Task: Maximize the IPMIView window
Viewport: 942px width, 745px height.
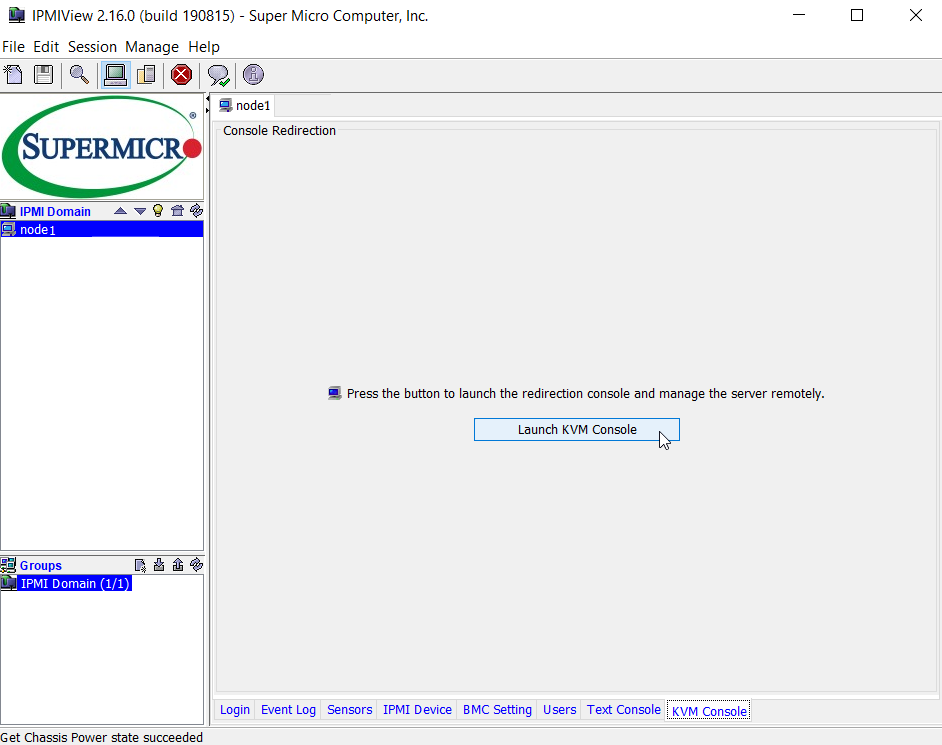Action: tap(857, 15)
